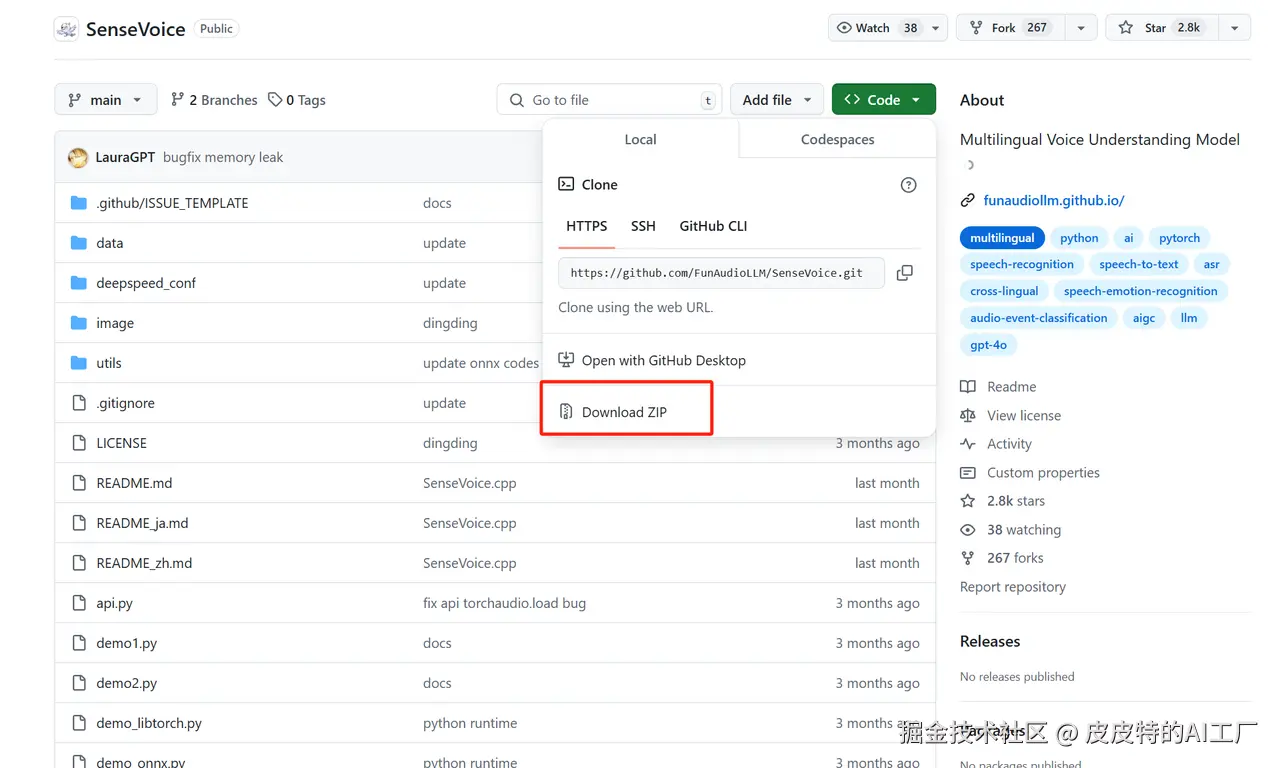Open the data folder
1280x768 pixels.
pyautogui.click(x=110, y=243)
